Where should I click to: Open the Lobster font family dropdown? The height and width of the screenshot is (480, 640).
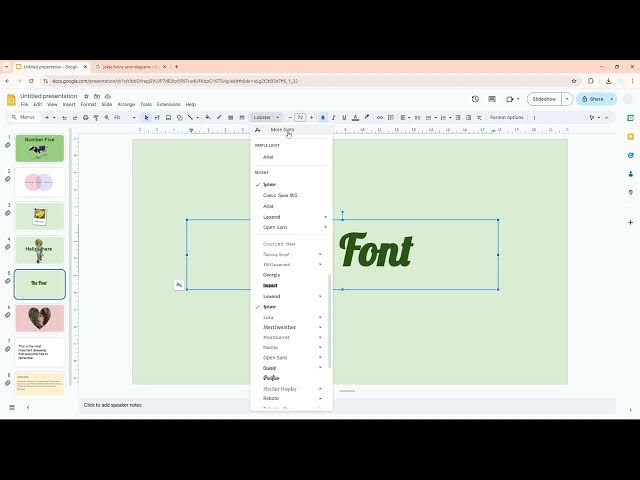266,118
